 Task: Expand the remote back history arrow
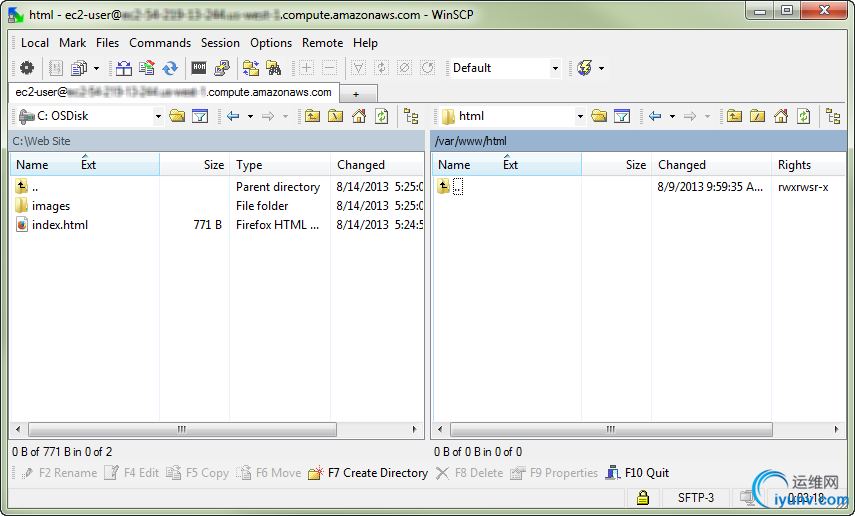click(x=672, y=116)
